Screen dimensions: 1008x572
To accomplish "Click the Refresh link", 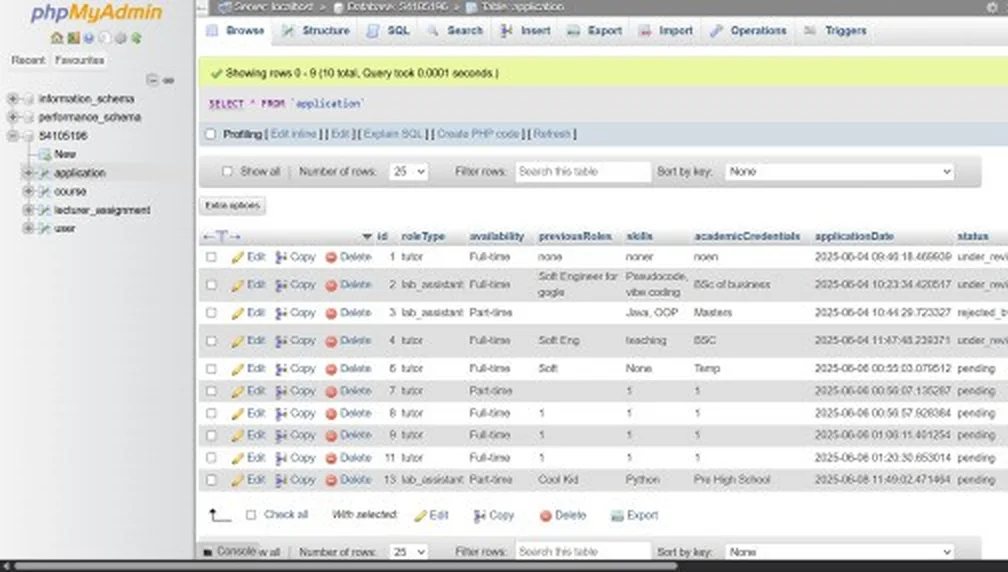I will [552, 134].
